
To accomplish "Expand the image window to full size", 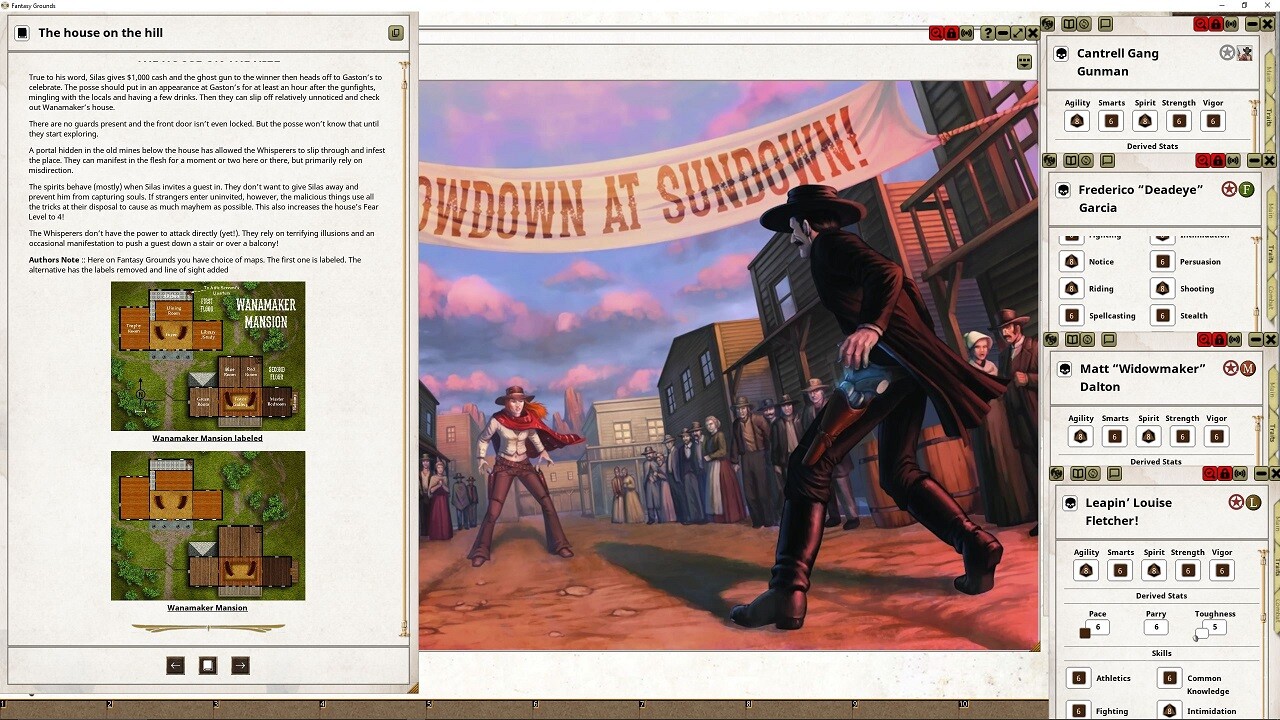I will tap(1017, 33).
